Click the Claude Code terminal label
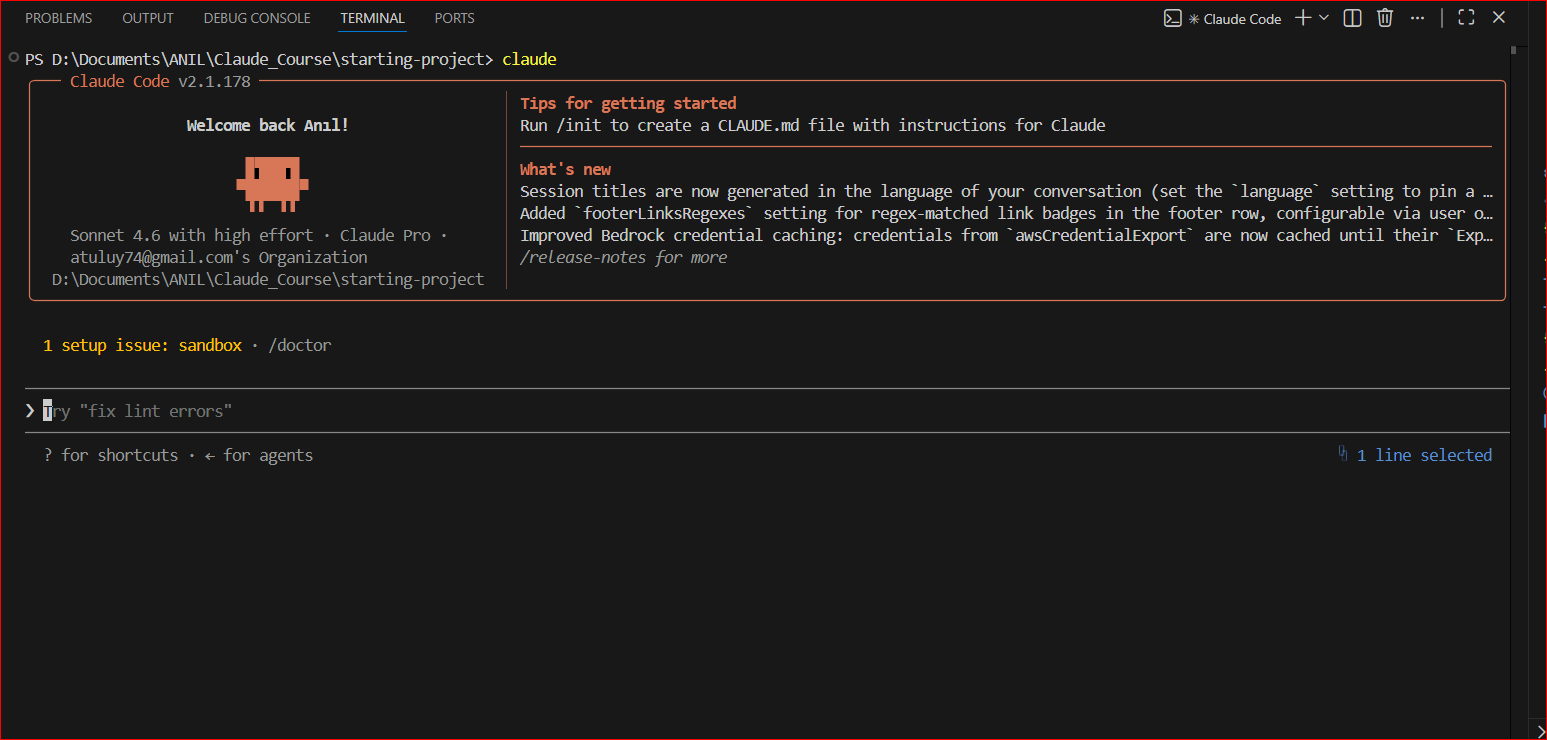This screenshot has height=740, width=1547. pyautogui.click(x=1242, y=18)
